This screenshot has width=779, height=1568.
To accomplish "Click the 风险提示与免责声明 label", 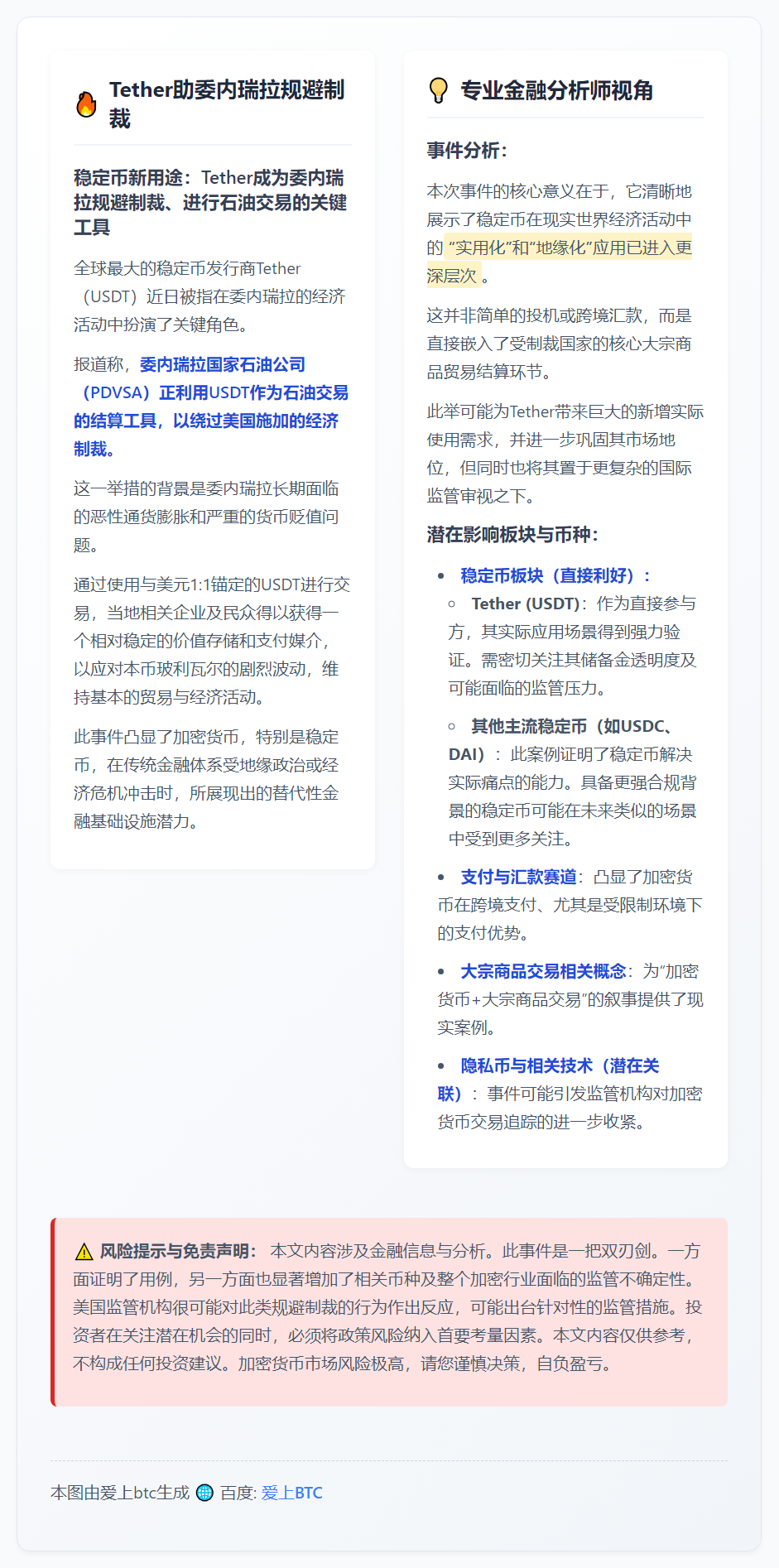I will point(178,1251).
